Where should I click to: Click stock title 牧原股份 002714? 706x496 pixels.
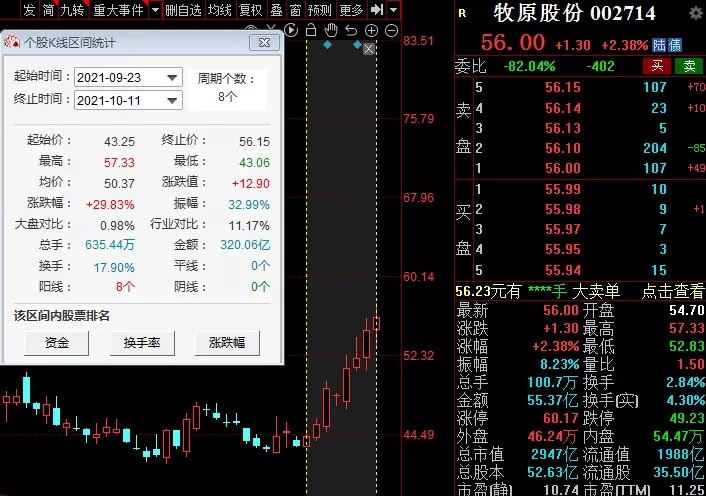[575, 14]
